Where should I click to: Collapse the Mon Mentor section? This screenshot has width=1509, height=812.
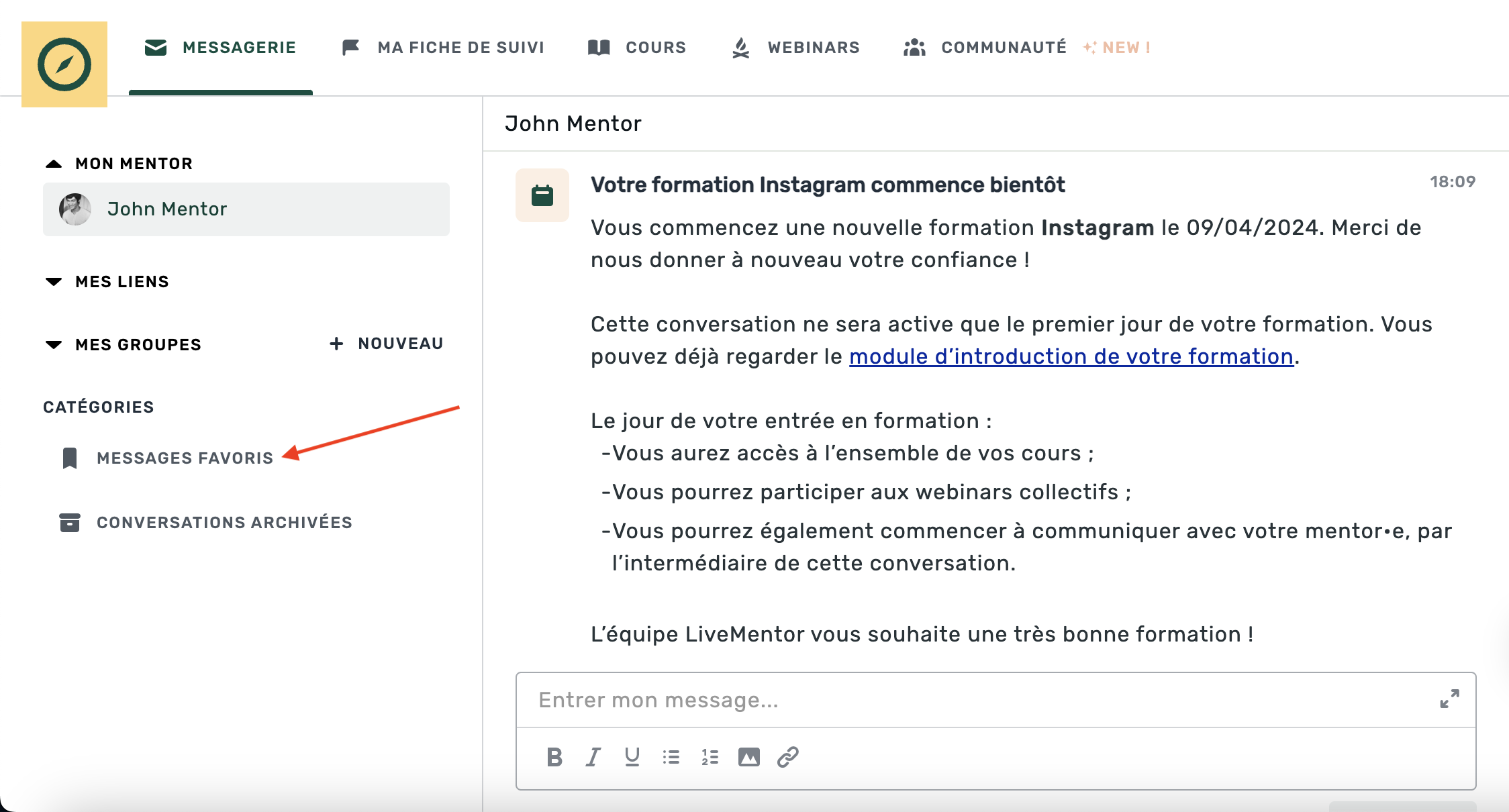[54, 164]
